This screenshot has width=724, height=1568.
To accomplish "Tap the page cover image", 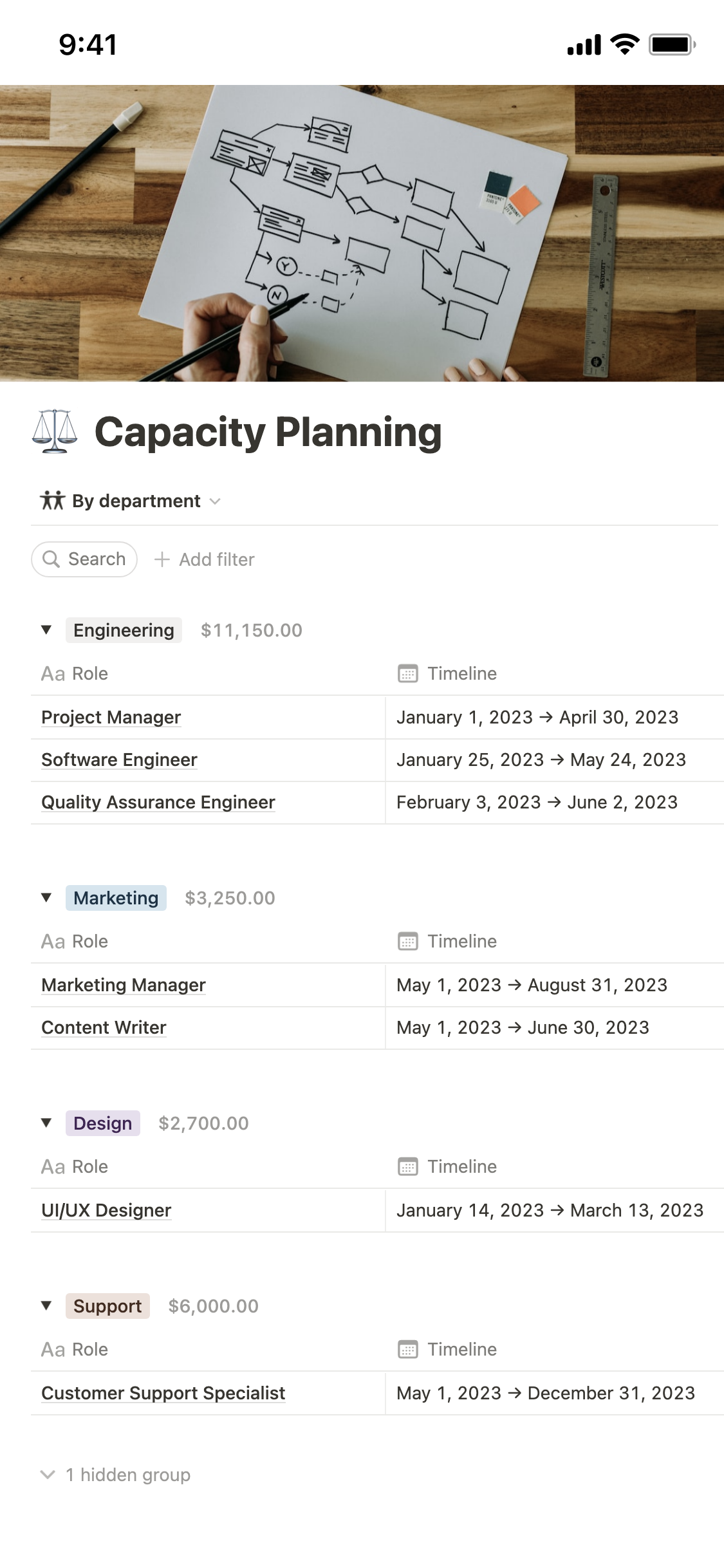I will (362, 233).
